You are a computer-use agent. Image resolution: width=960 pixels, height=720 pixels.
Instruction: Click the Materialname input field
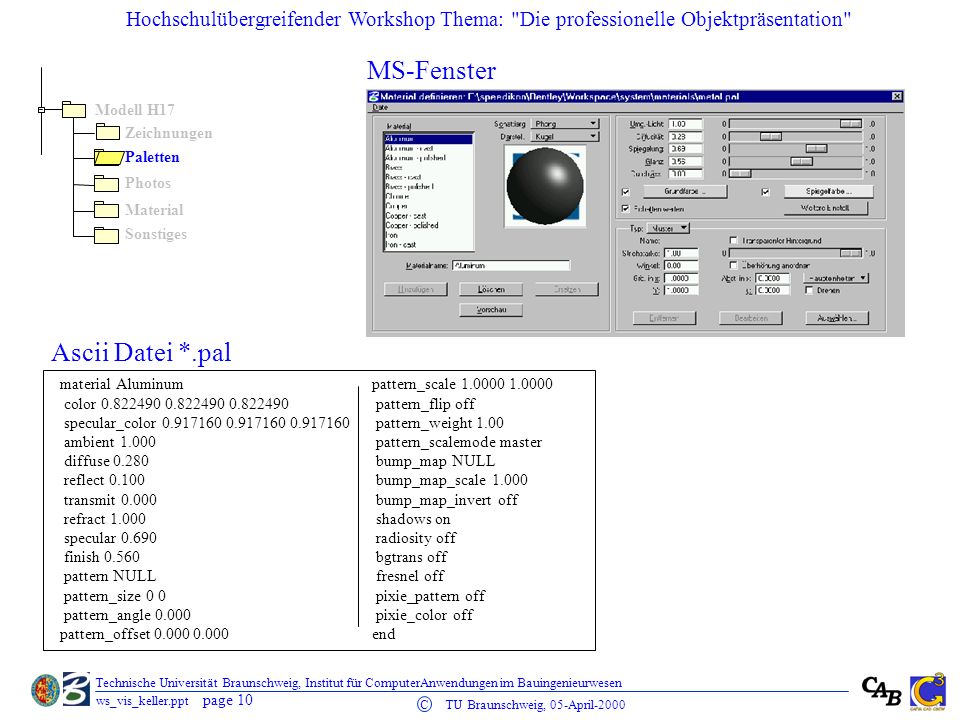pyautogui.click(x=511, y=266)
